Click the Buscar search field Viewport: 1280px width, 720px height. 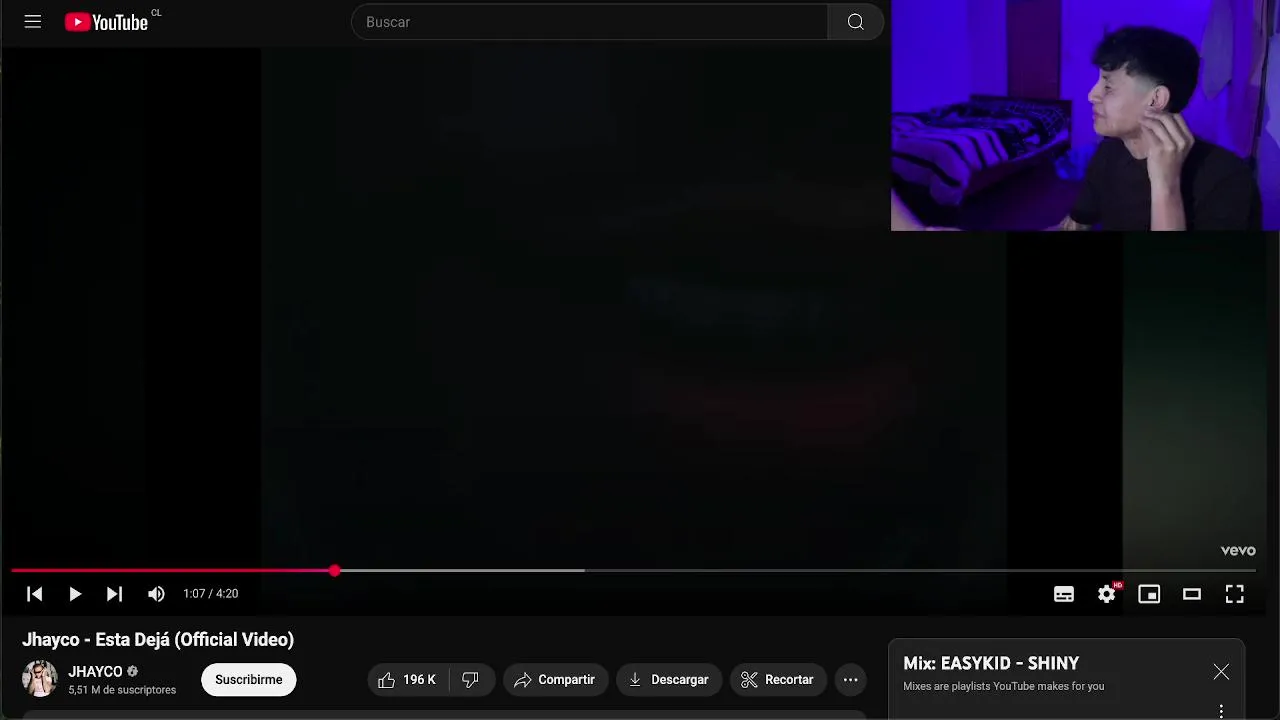pos(589,22)
